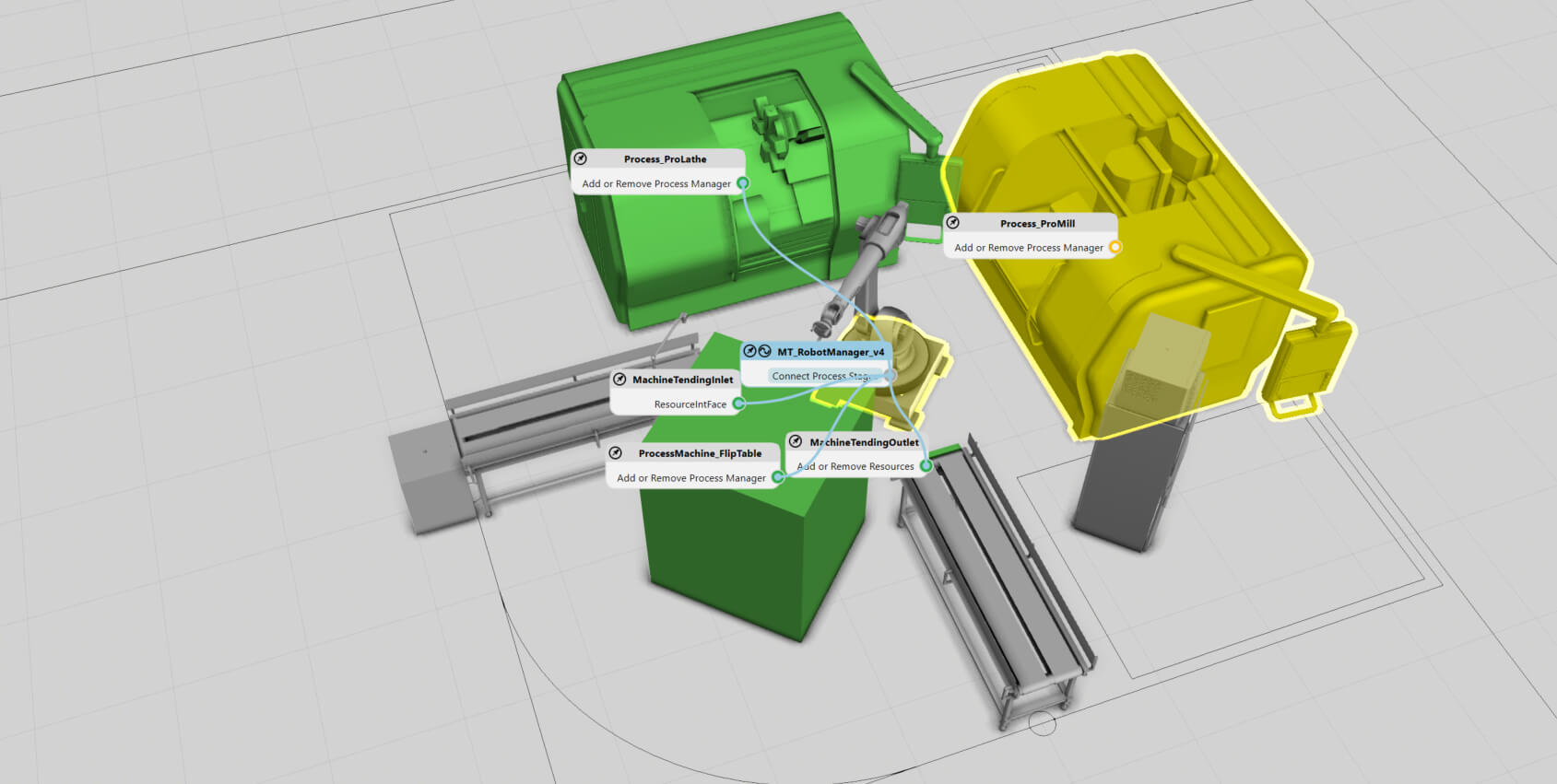Click the pin icon on ProcessMachine_FlipTable
Screen dimensions: 1557x784
[x=617, y=453]
